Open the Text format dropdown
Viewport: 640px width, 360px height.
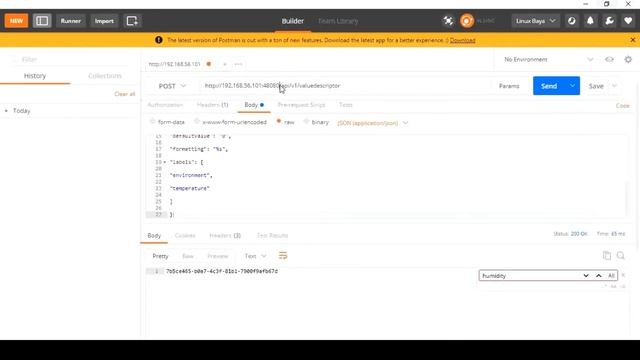[256, 256]
